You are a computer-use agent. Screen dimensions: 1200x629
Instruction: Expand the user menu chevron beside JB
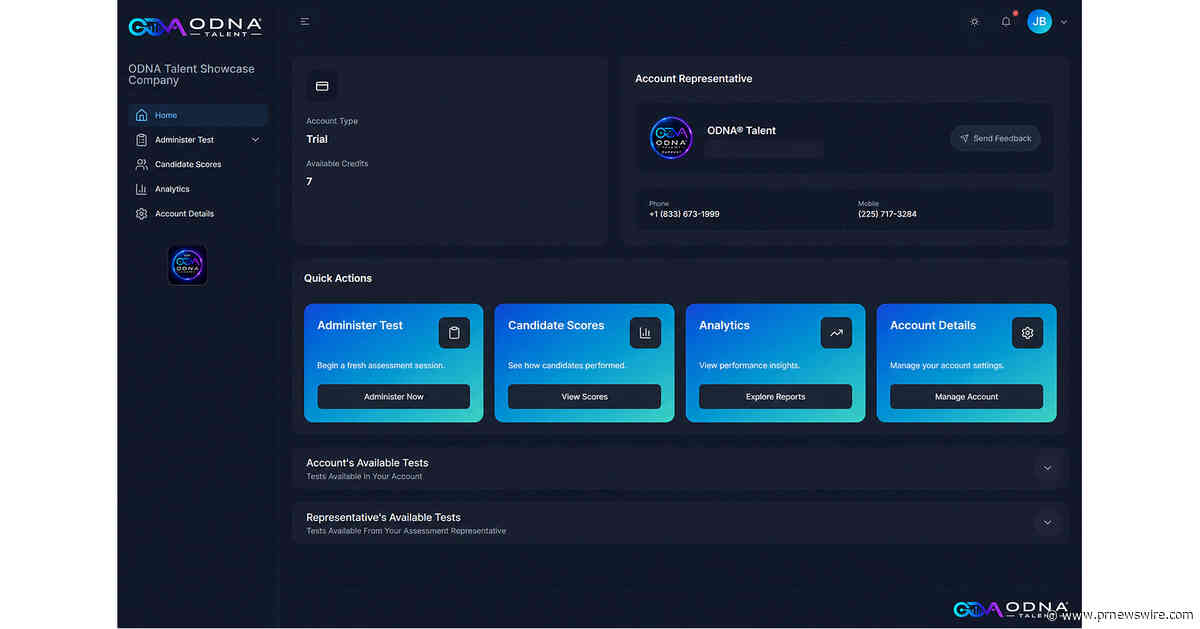(x=1064, y=22)
